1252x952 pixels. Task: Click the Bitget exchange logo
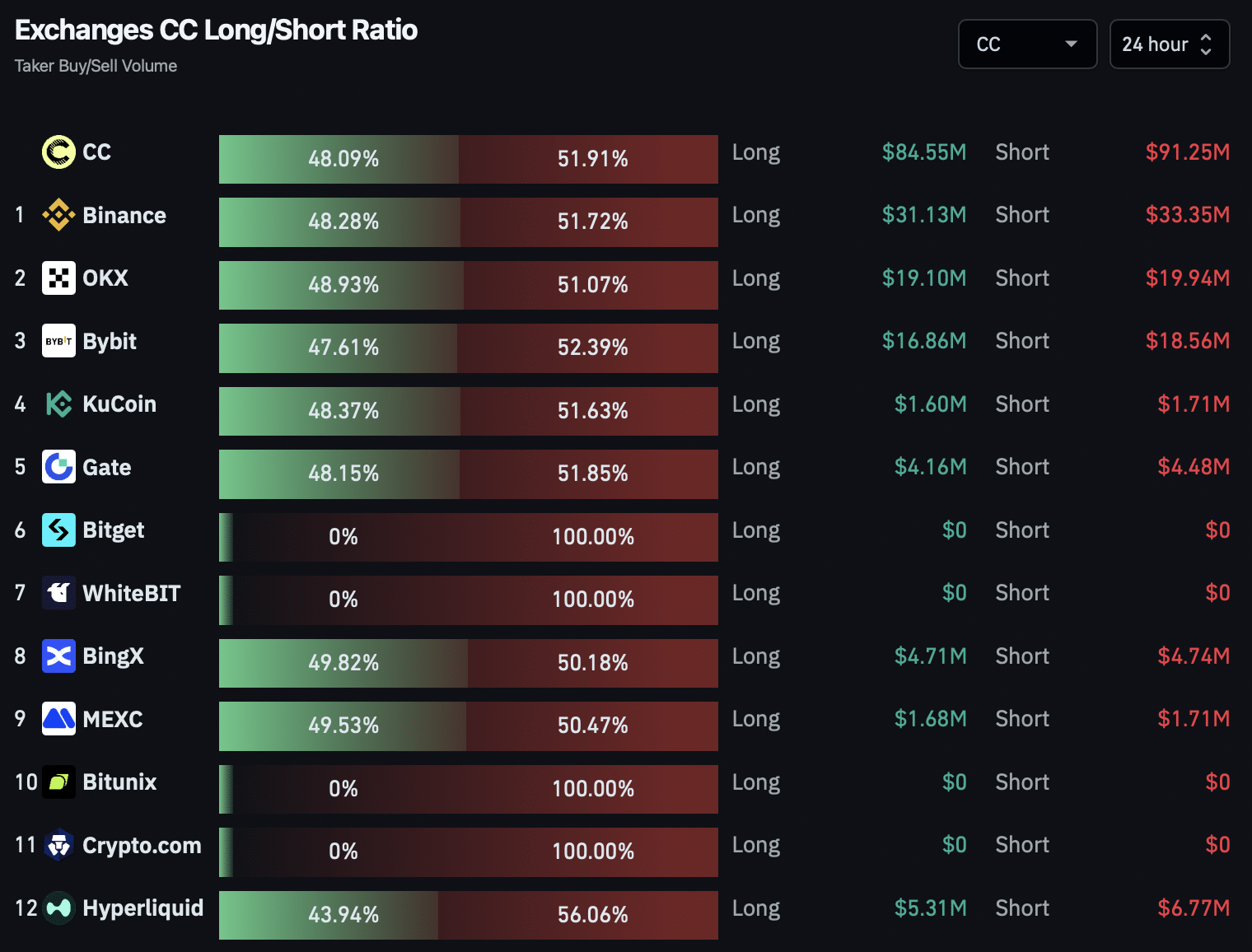(58, 530)
